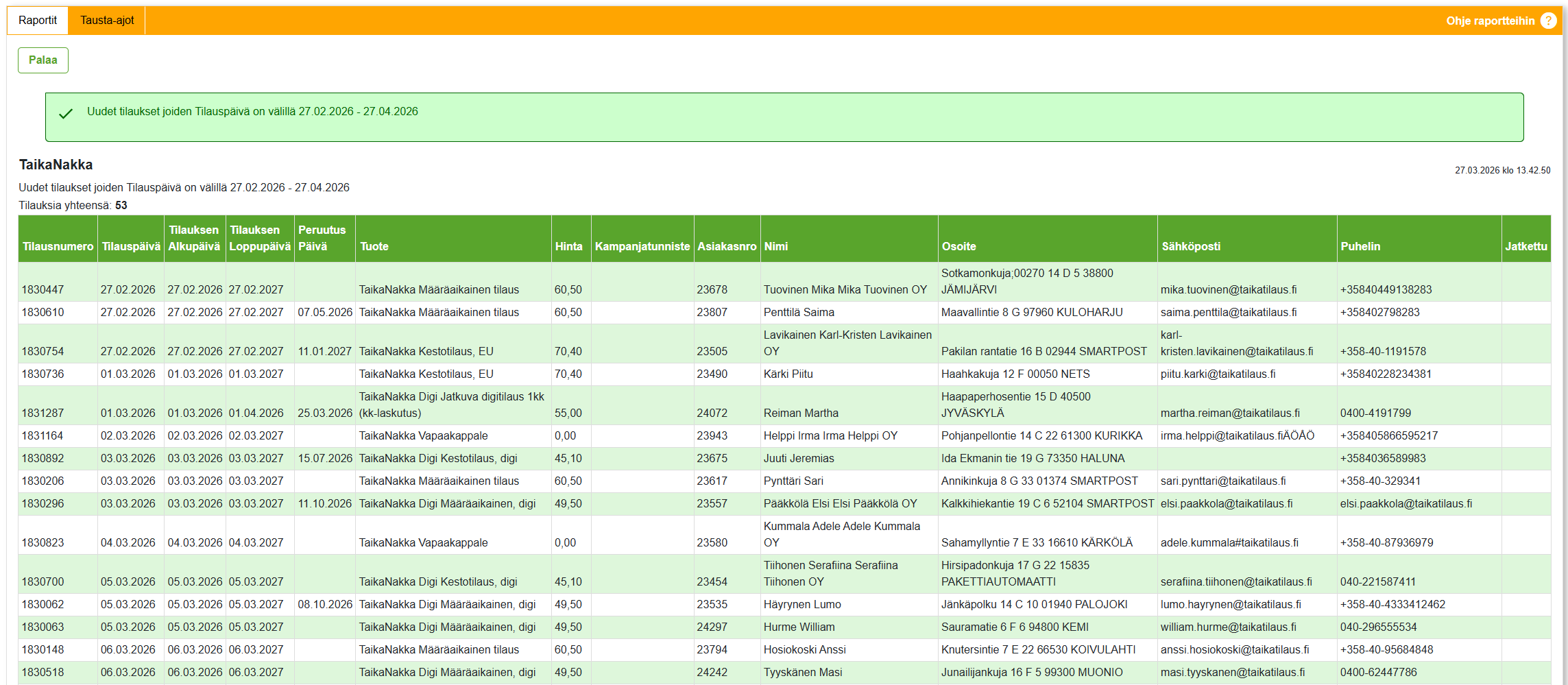The image size is (1568, 685).
Task: Click phone number +358-40-1191578
Action: pos(1383,351)
